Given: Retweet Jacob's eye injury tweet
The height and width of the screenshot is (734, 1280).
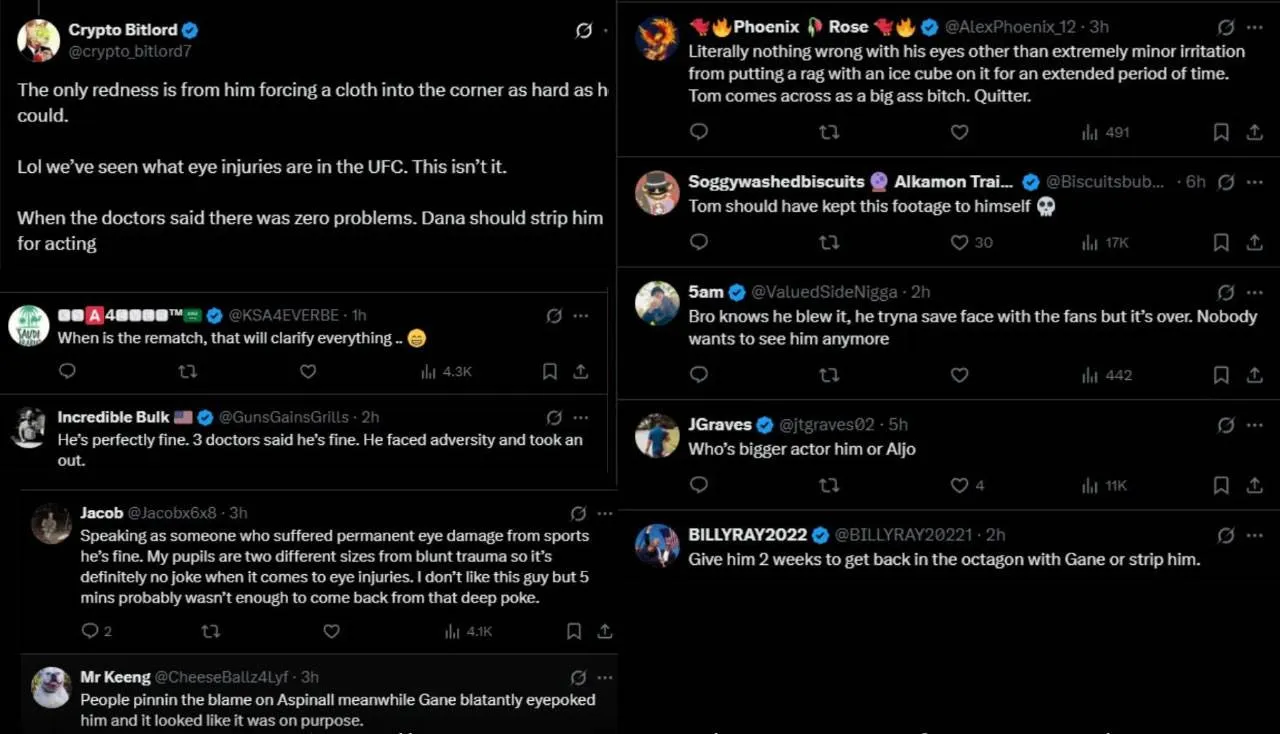Looking at the screenshot, I should pos(210,631).
